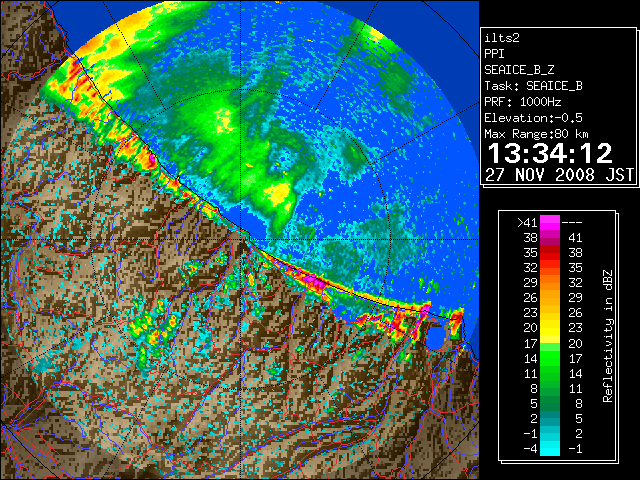Select the "PPI" scan type label

click(494, 54)
